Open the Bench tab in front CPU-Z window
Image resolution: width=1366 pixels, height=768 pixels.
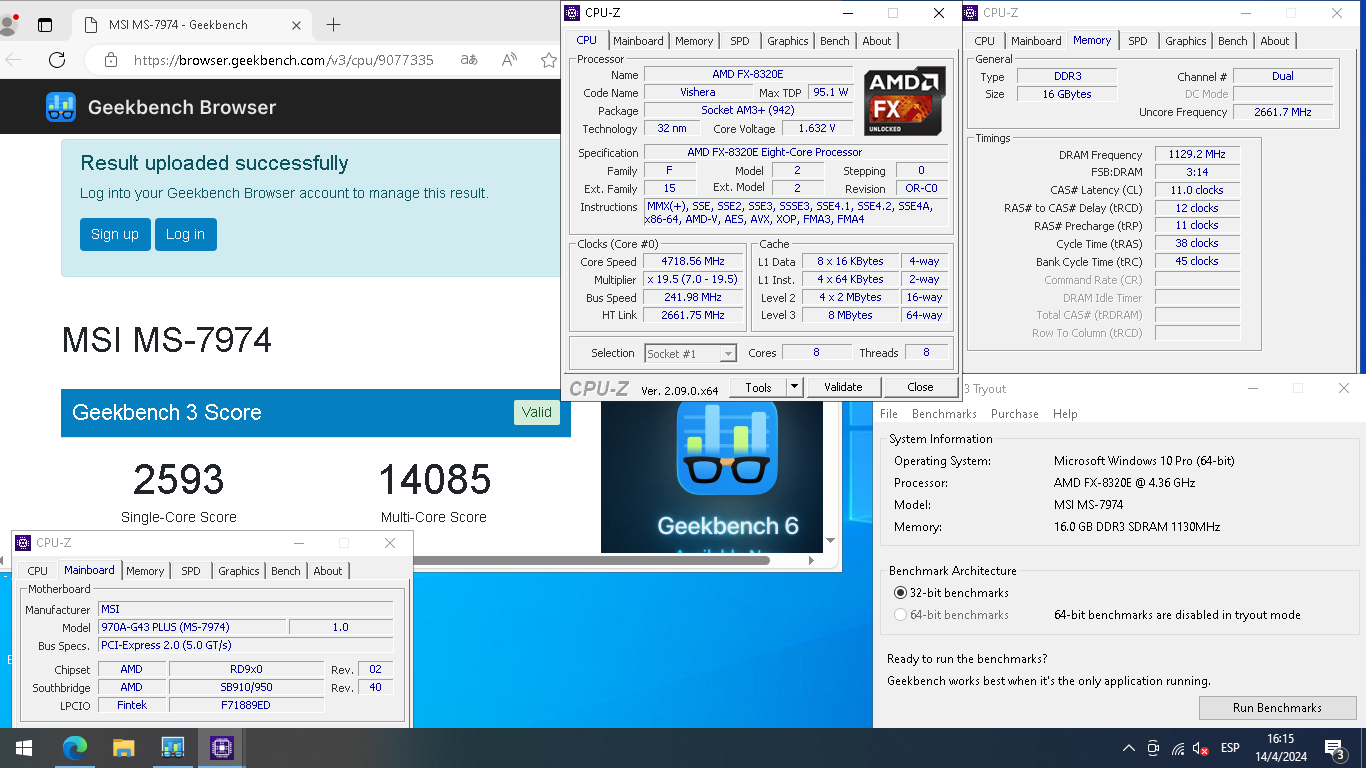[x=835, y=41]
